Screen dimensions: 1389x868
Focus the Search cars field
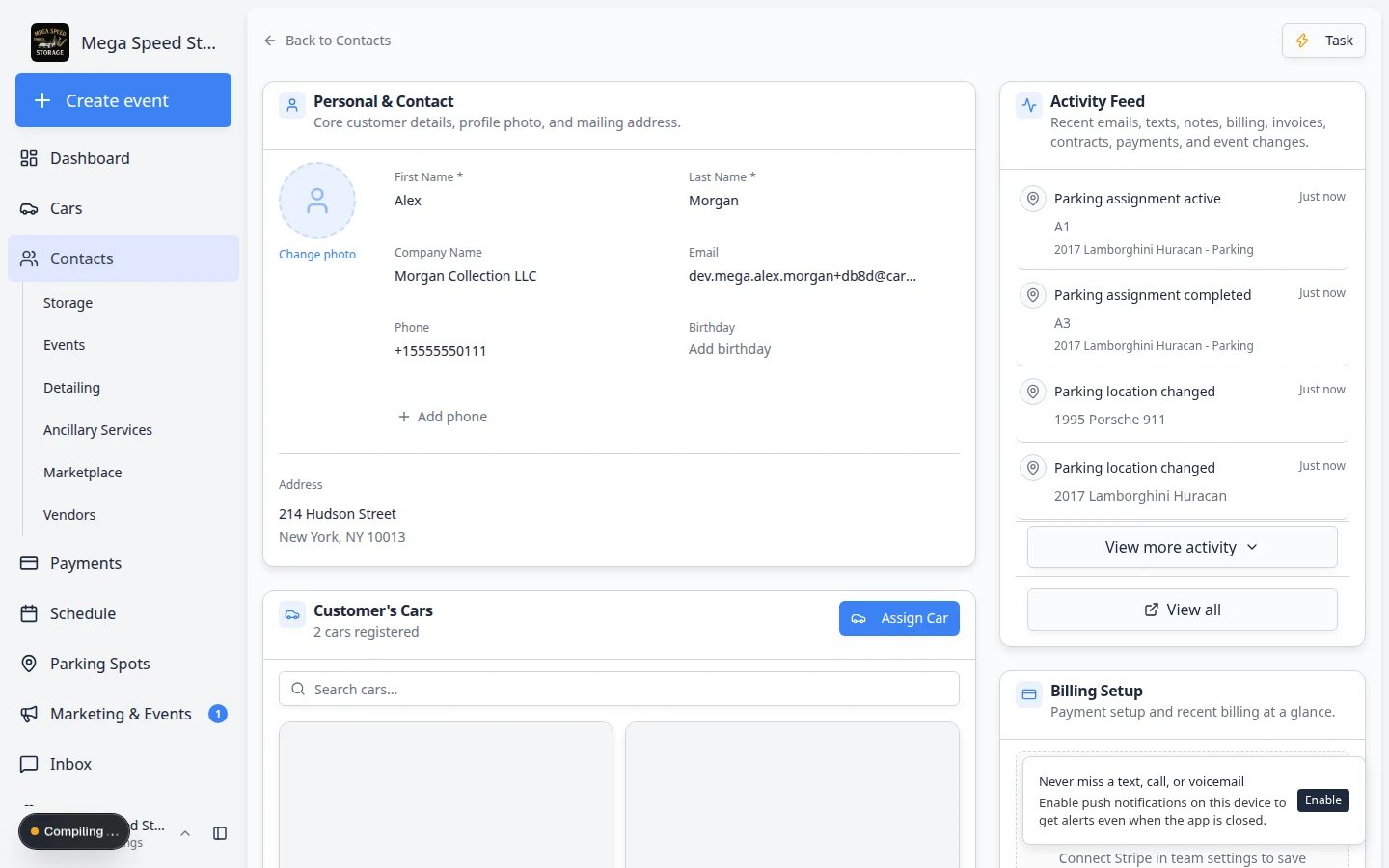(x=619, y=689)
